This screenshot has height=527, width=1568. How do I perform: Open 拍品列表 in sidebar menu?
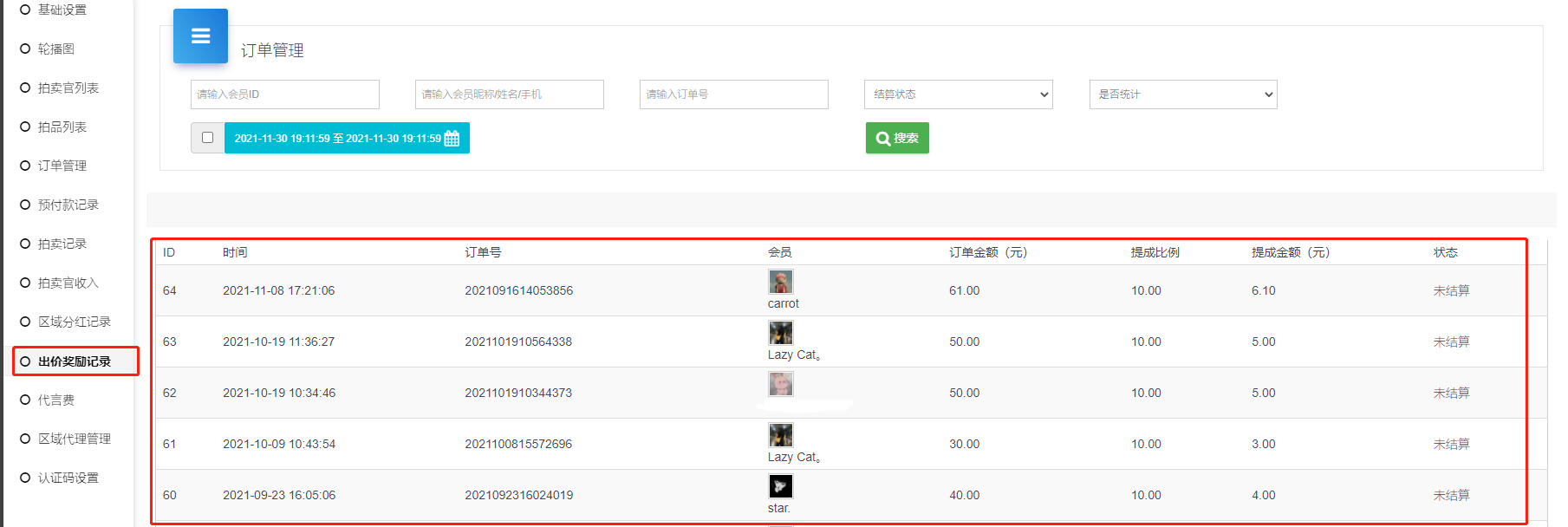pos(62,127)
